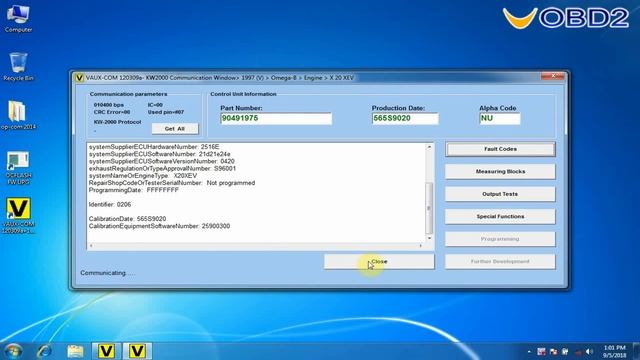Select the OCFLASH FW UPG desktop shortcut

(18, 168)
